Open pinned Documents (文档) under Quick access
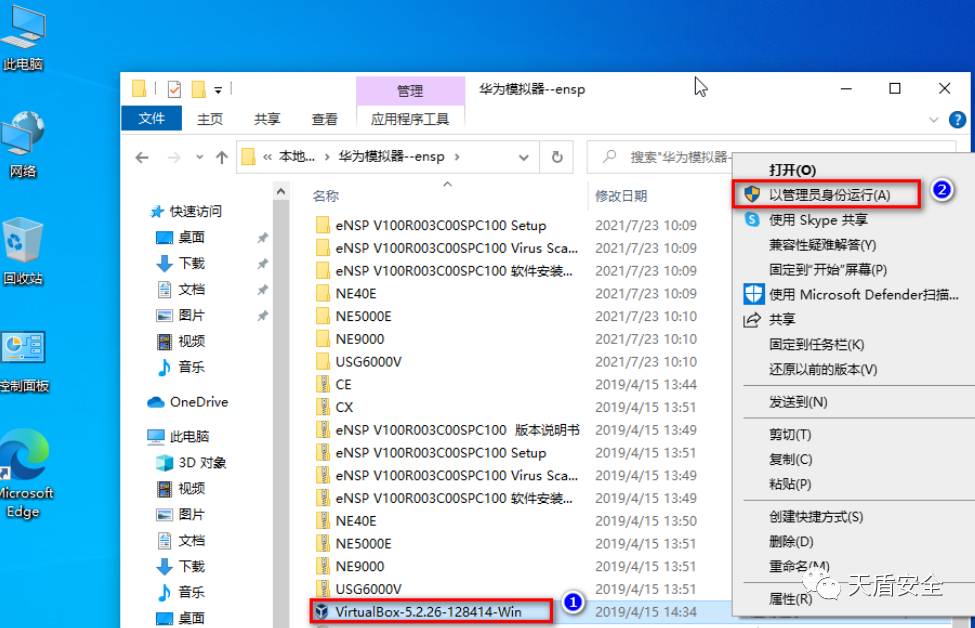 [x=180, y=289]
